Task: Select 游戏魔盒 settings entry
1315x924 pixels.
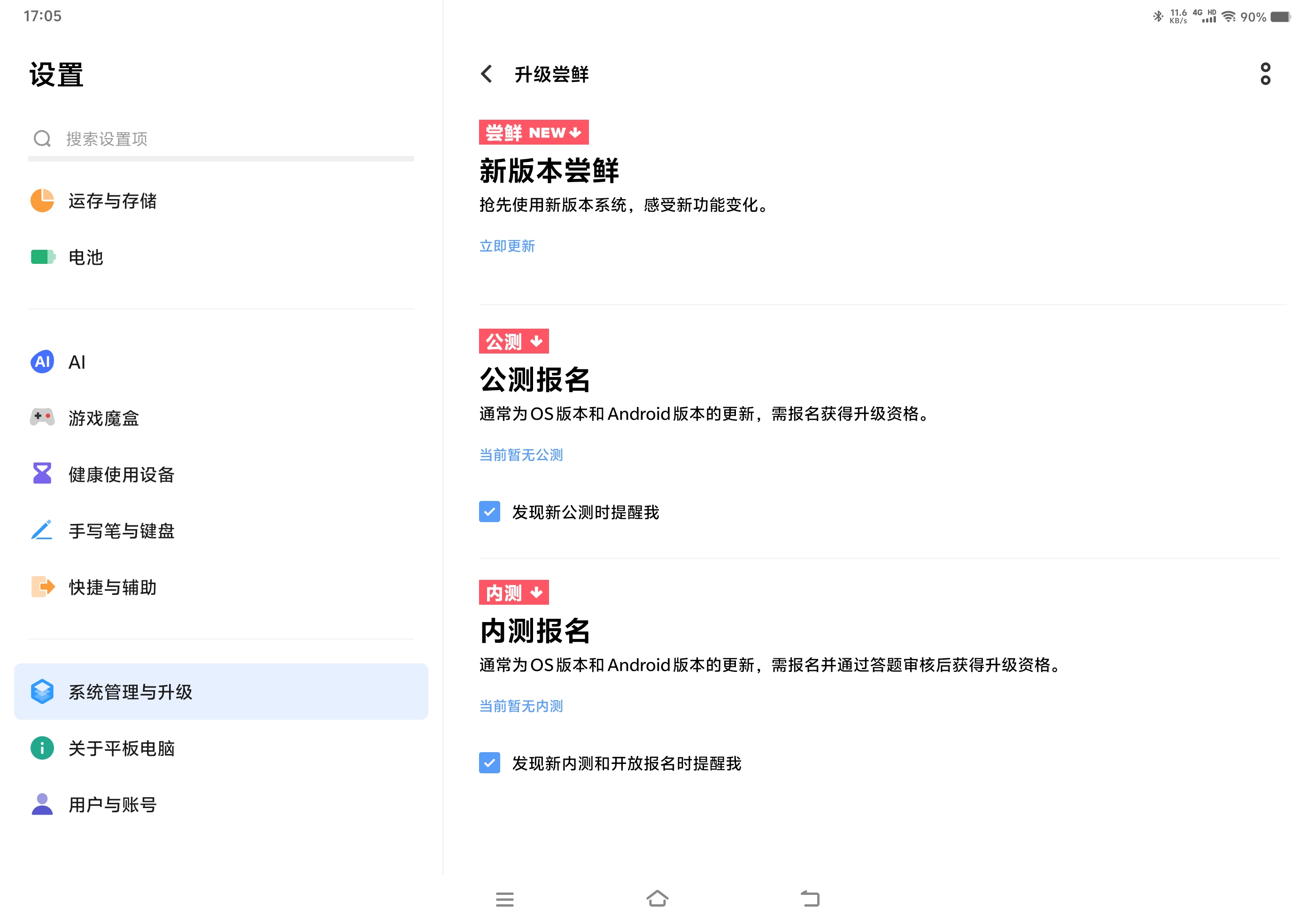Action: [221, 418]
